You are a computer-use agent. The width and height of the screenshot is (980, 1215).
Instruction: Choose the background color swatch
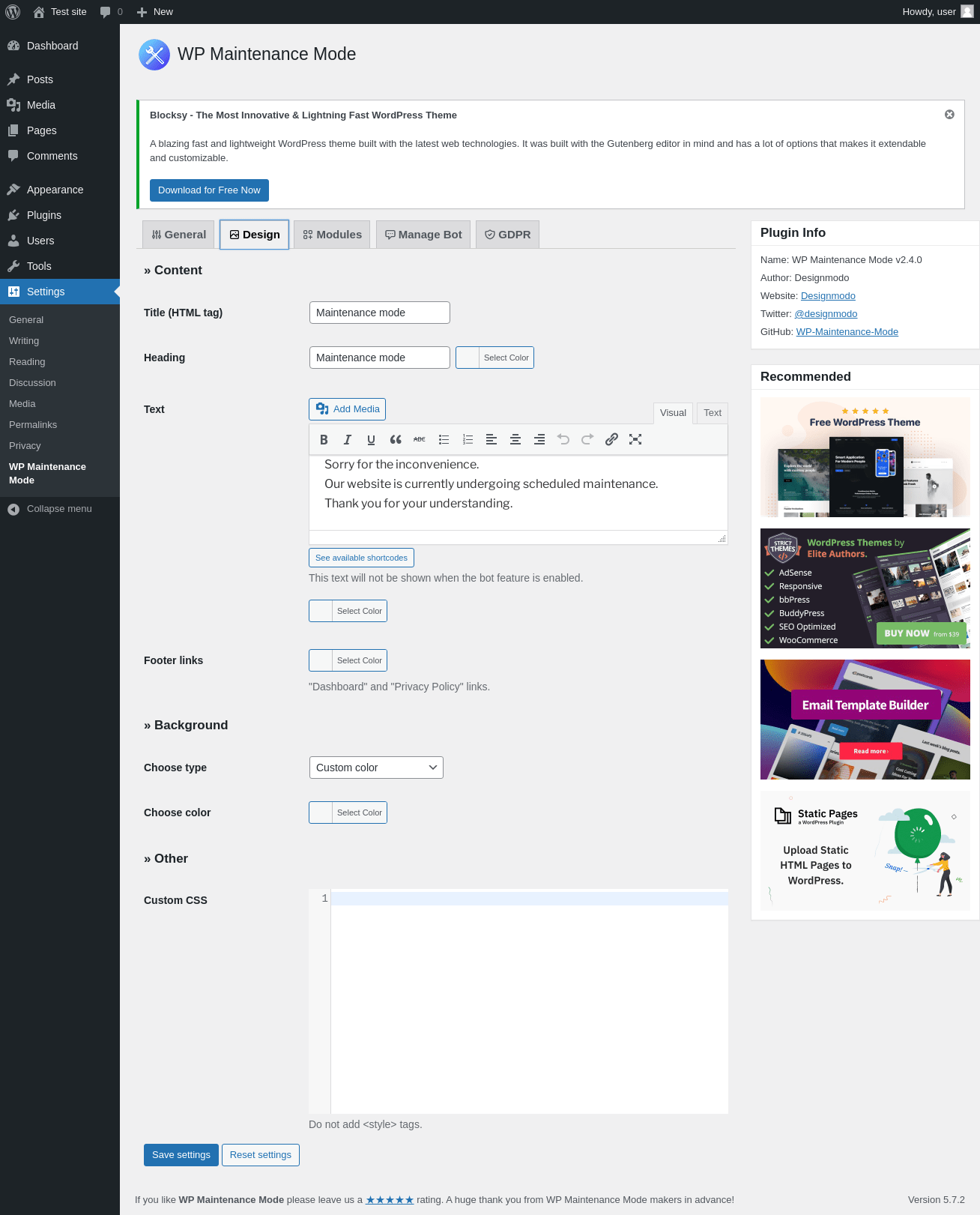[x=348, y=812]
